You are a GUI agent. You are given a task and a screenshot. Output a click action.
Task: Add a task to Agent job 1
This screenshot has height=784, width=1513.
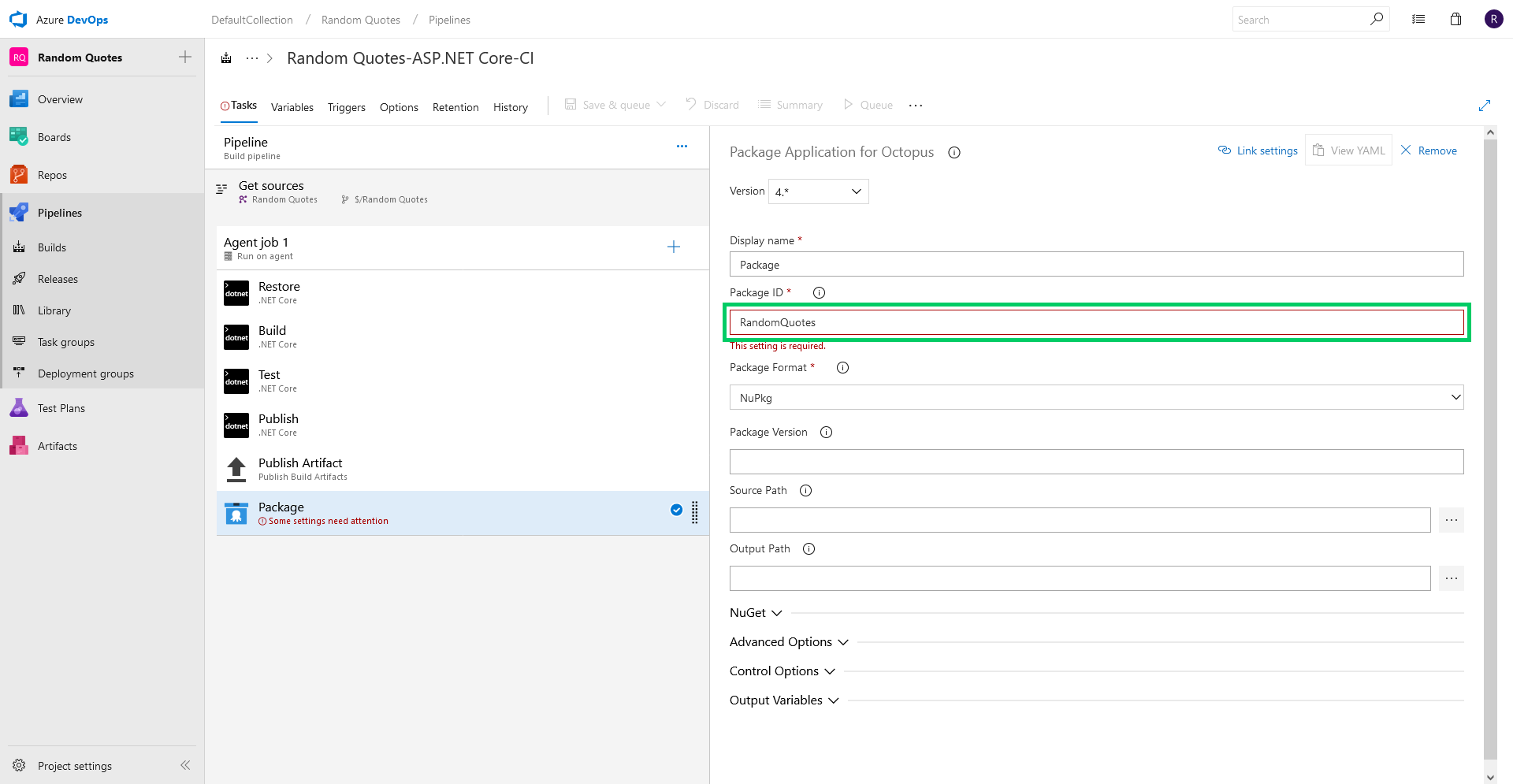[674, 247]
